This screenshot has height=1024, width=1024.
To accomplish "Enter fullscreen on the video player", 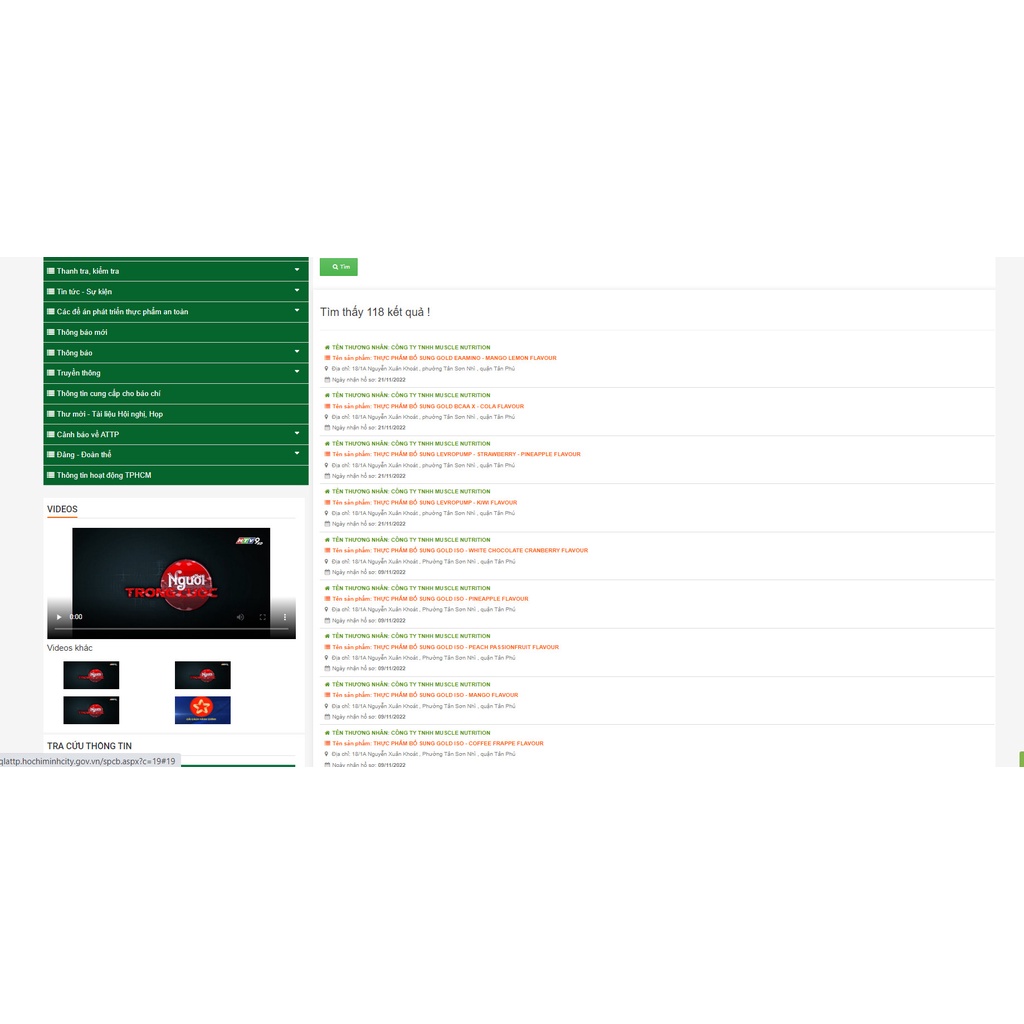I will tap(263, 617).
